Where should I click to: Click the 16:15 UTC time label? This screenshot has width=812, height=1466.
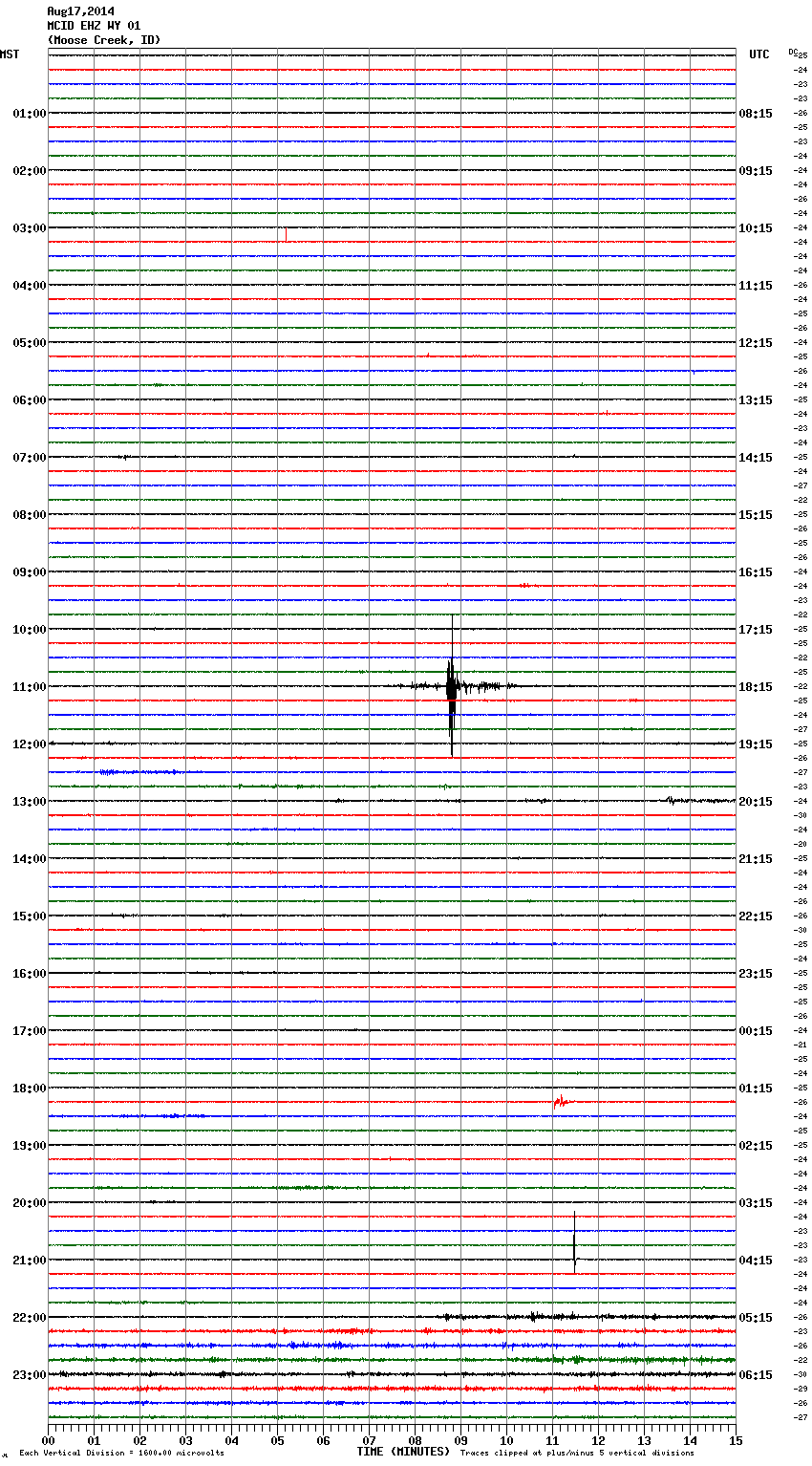[756, 572]
